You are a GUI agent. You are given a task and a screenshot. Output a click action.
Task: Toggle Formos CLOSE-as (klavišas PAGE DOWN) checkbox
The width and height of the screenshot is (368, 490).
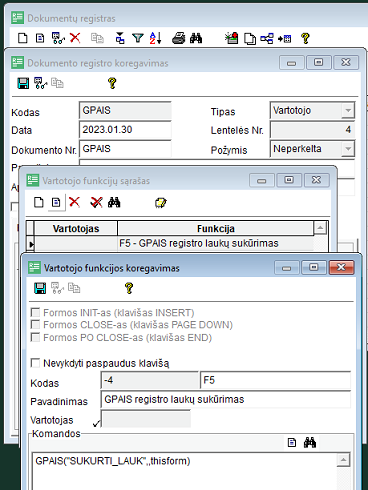(x=35, y=324)
